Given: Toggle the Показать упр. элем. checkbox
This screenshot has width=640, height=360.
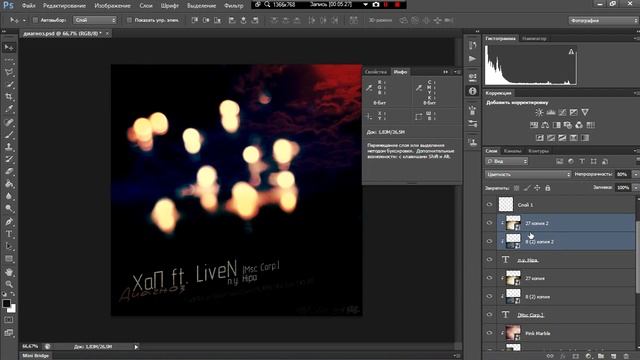Looking at the screenshot, I should pyautogui.click(x=129, y=20).
